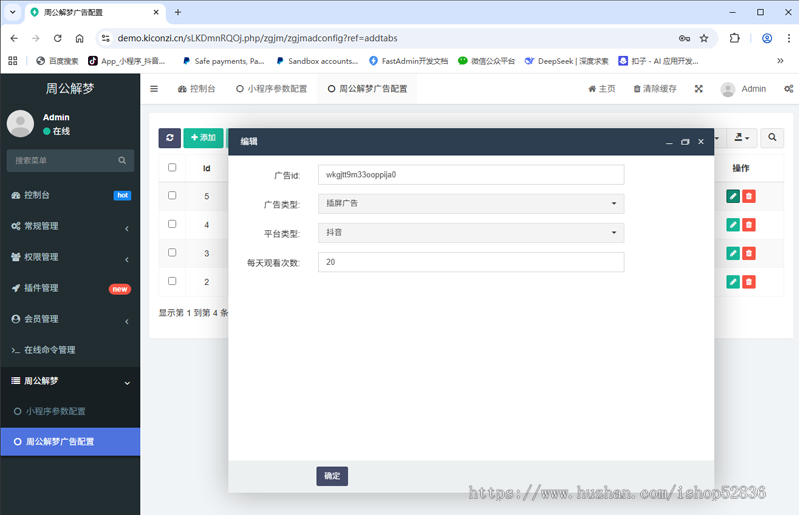Check the checkbox for row Id 5
Screen dimensions: 799x515
(x=172, y=195)
